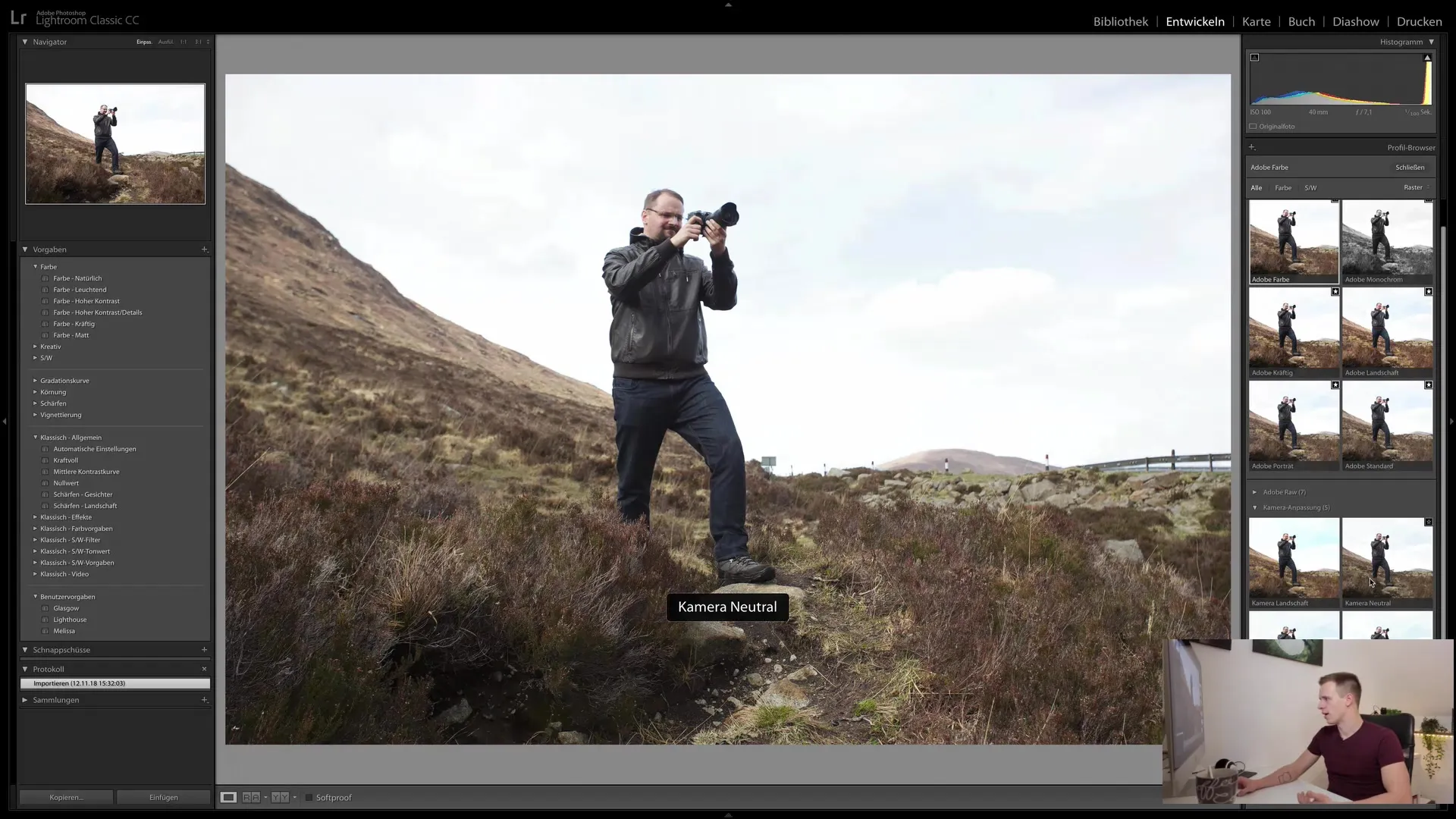Toggle the Originalfoto checkbox
The width and height of the screenshot is (1456, 819).
click(x=1253, y=127)
